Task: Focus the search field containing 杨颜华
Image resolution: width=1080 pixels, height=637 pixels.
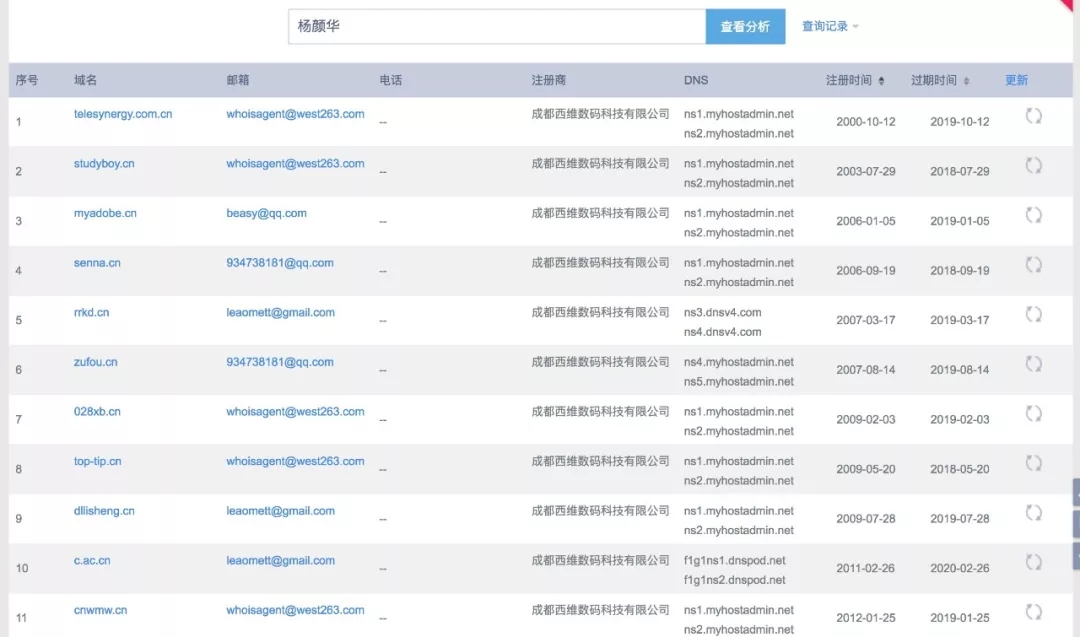Action: (497, 26)
